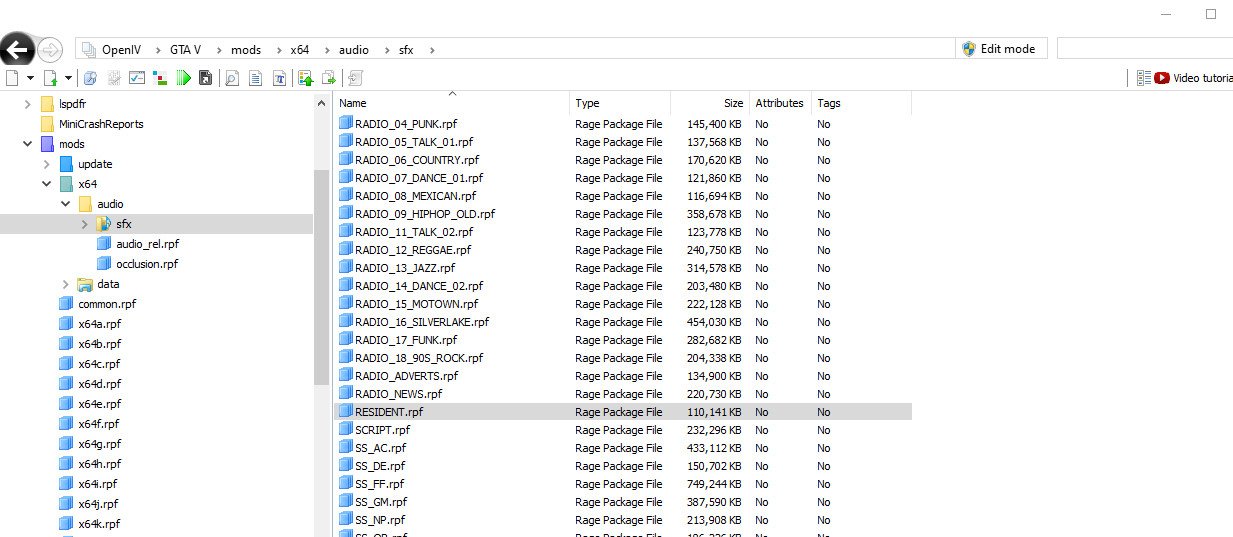Click the red and green blocks toolbar icon

click(160, 77)
